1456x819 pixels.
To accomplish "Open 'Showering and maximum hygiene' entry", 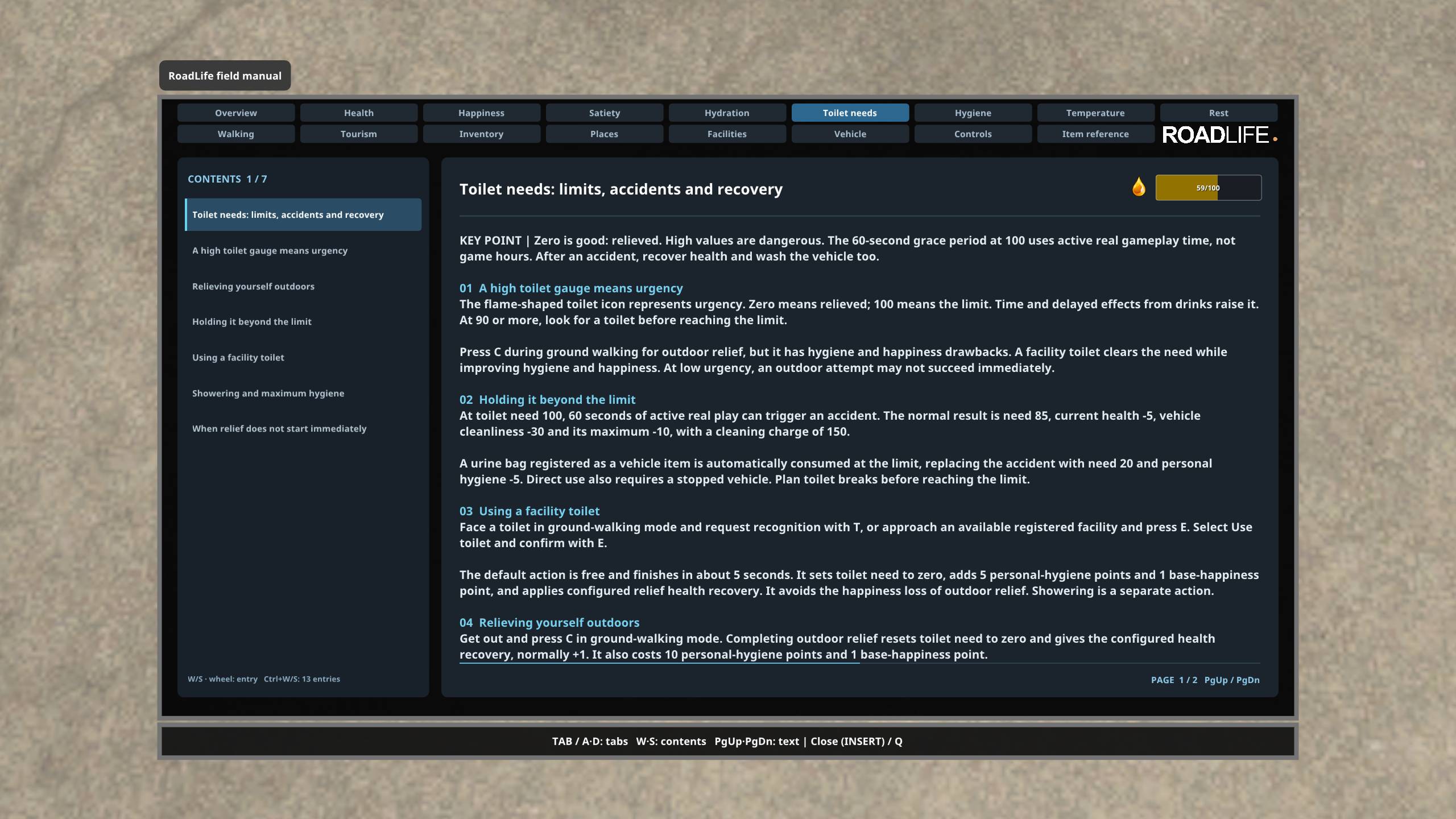I will click(x=303, y=393).
